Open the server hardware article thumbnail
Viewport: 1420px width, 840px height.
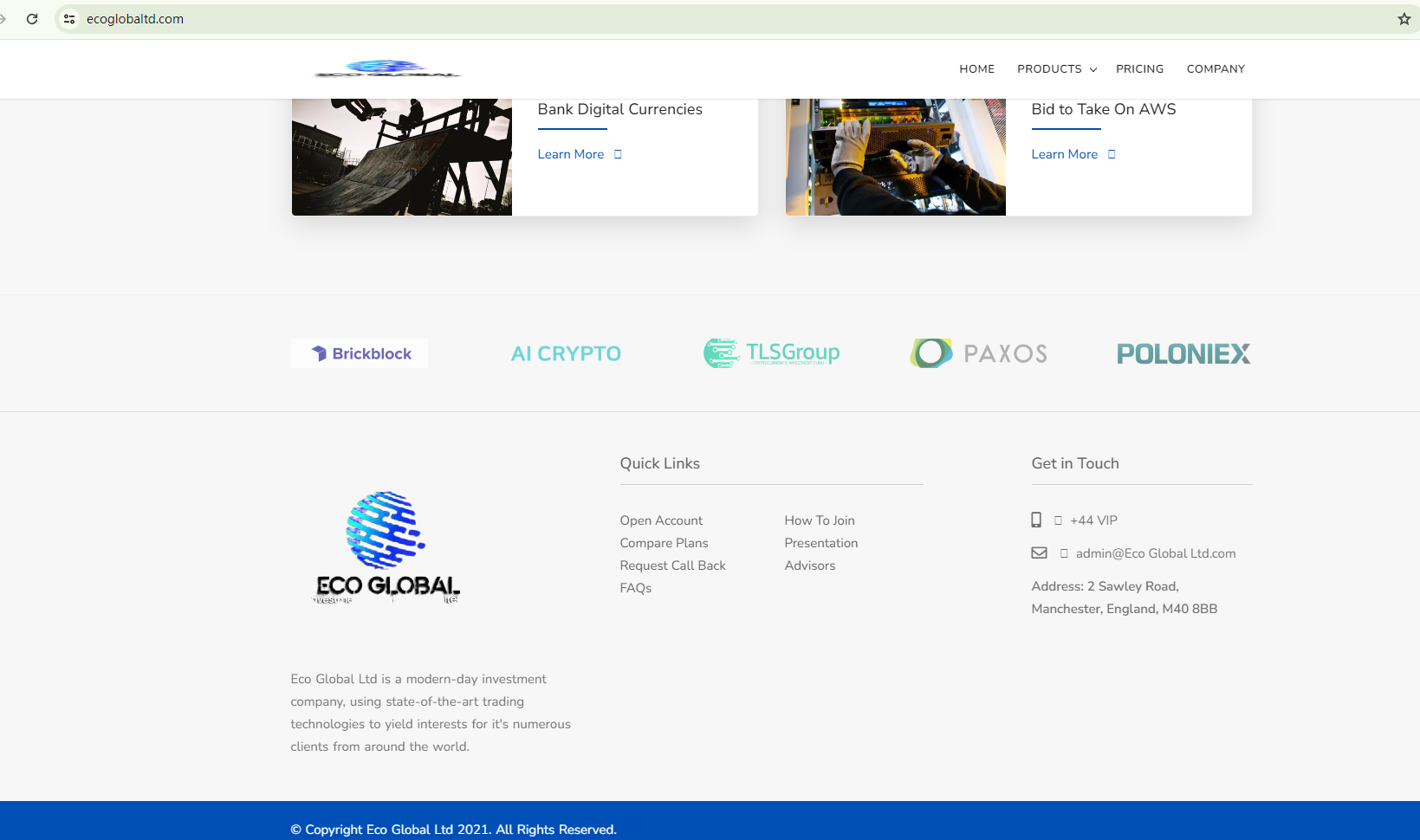point(895,157)
